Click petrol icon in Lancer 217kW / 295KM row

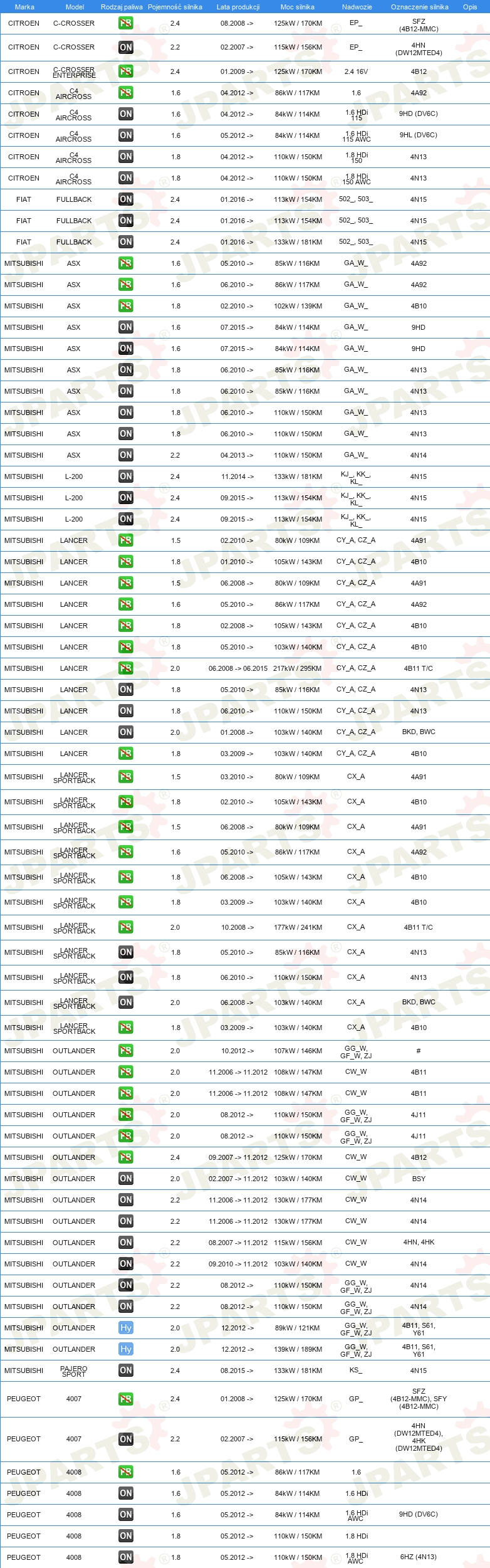click(x=126, y=668)
